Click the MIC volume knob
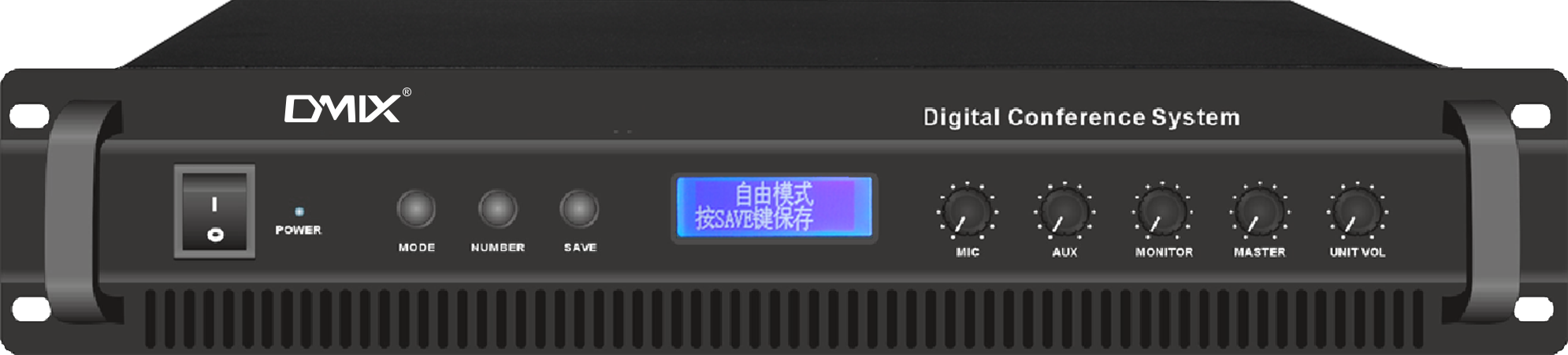This screenshot has width=1568, height=355. coord(967,211)
